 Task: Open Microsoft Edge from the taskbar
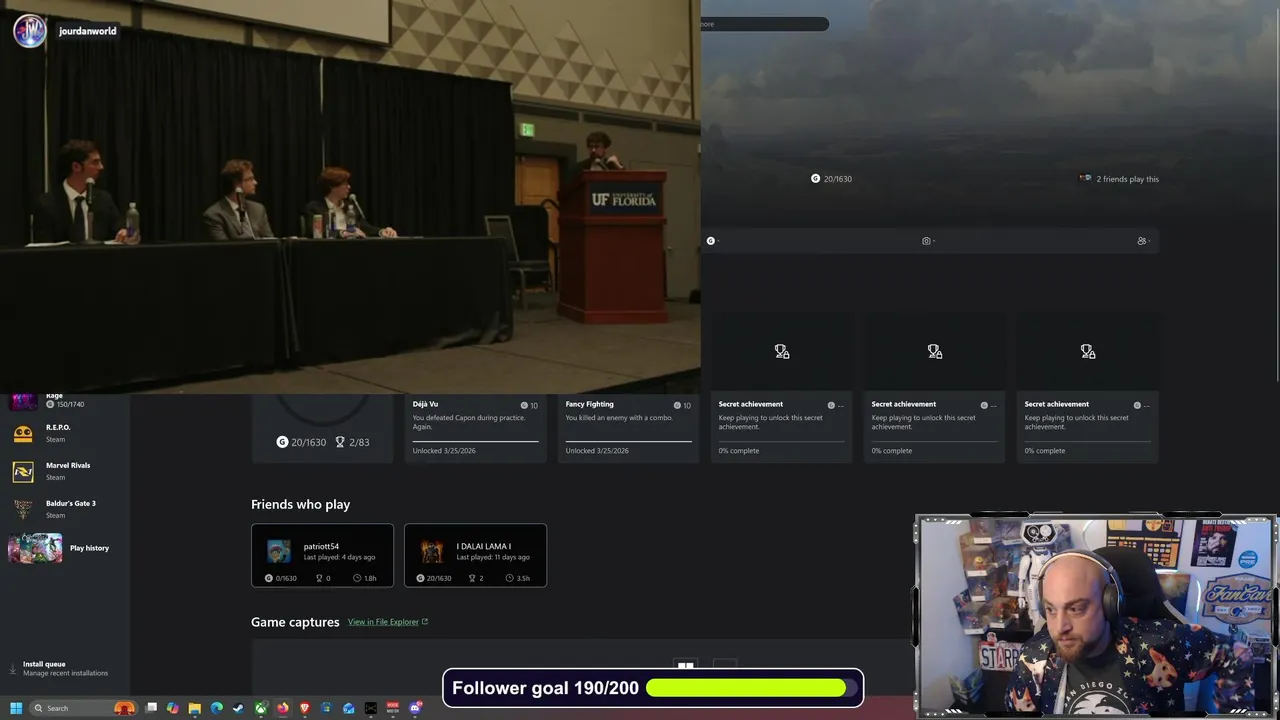[217, 708]
